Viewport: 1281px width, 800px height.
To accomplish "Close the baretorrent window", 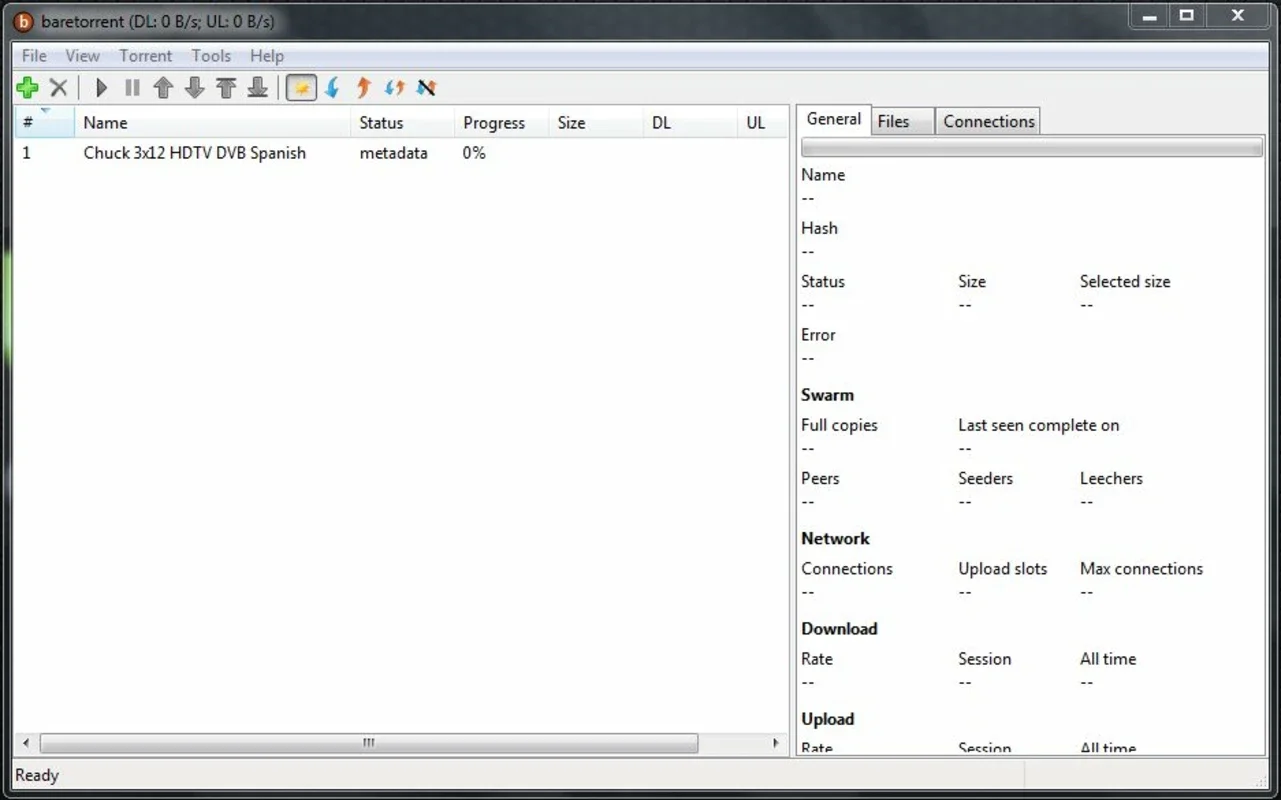I will tap(1238, 16).
